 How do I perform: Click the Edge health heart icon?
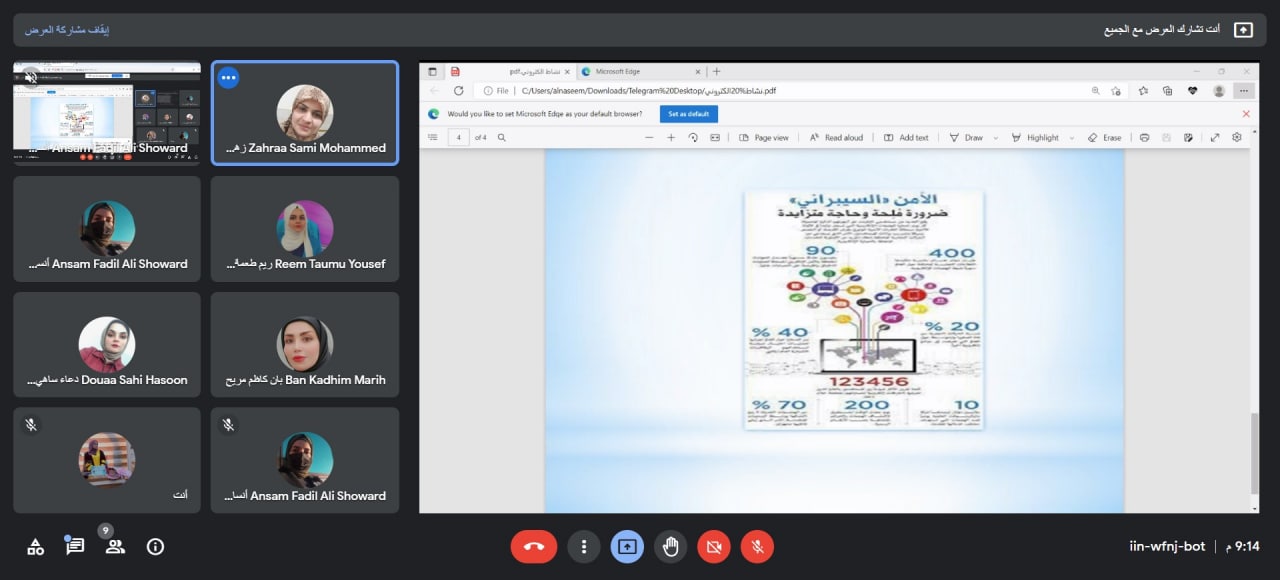(1193, 91)
